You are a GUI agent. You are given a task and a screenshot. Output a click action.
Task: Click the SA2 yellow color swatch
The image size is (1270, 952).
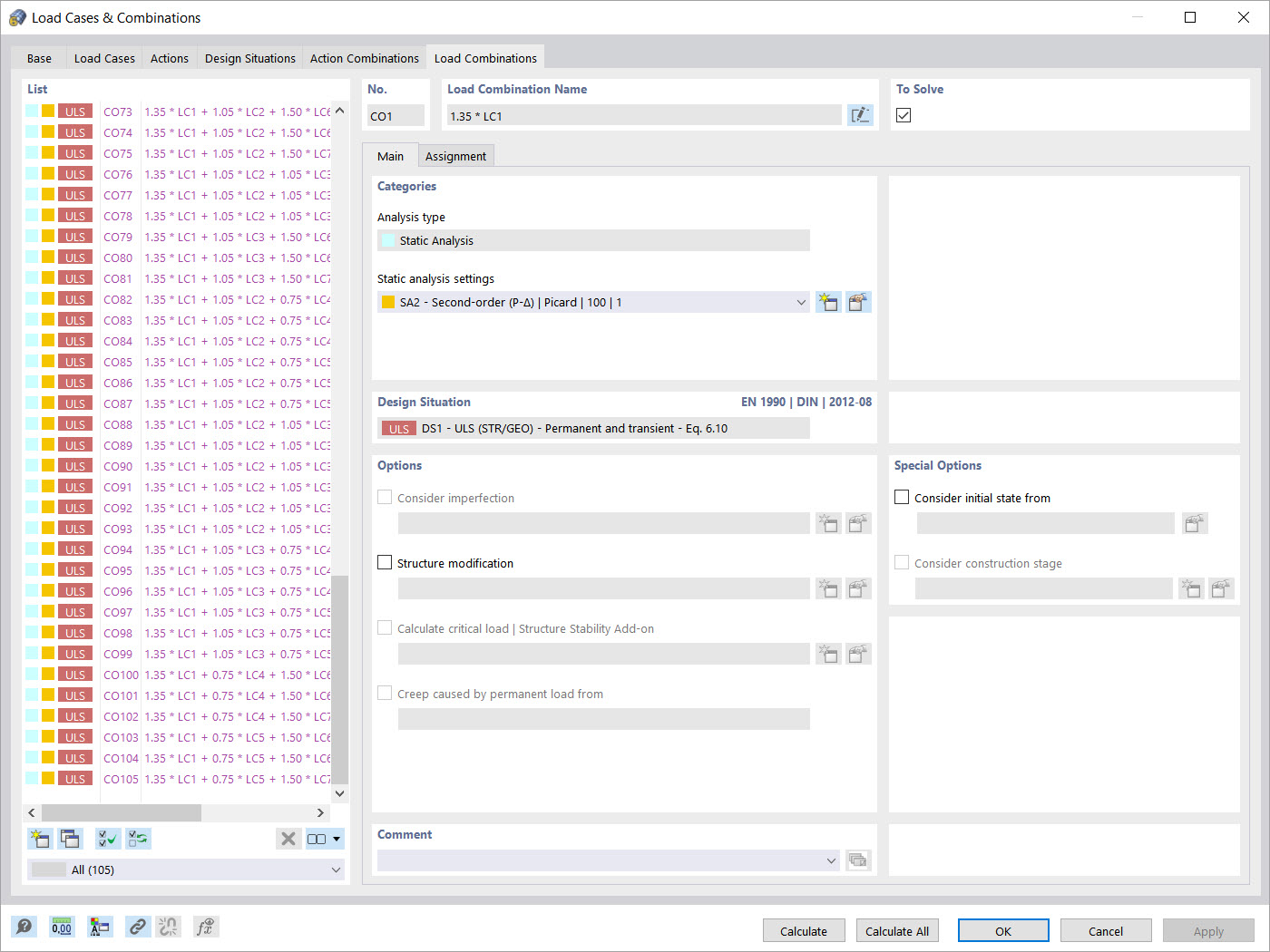click(388, 302)
